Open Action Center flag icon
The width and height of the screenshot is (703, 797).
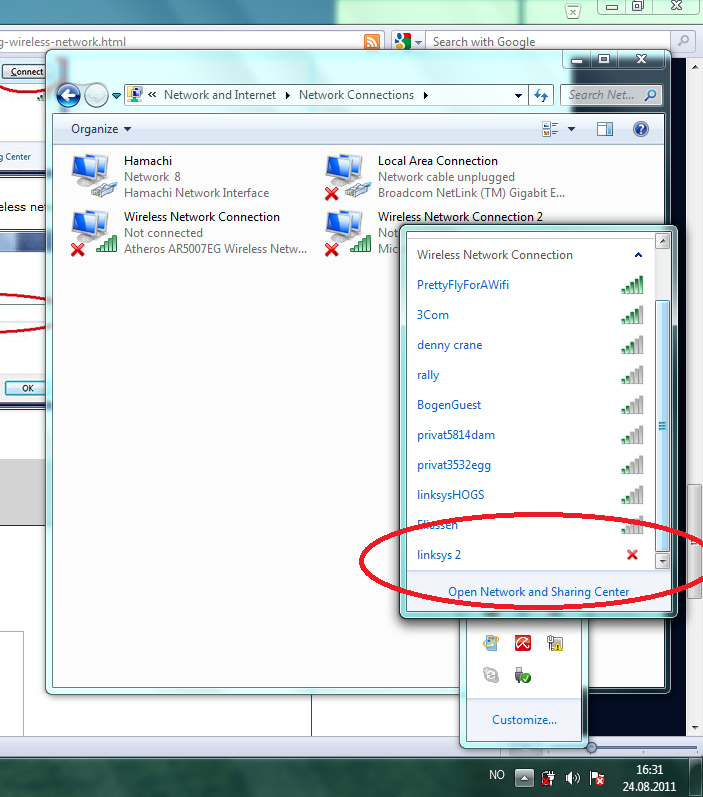coord(597,778)
